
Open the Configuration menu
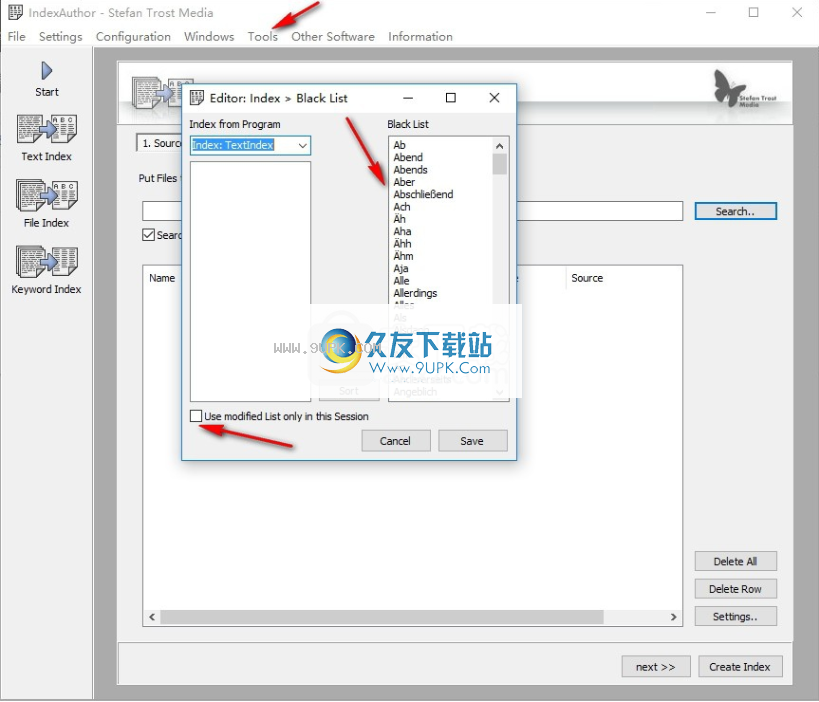[x=133, y=37]
